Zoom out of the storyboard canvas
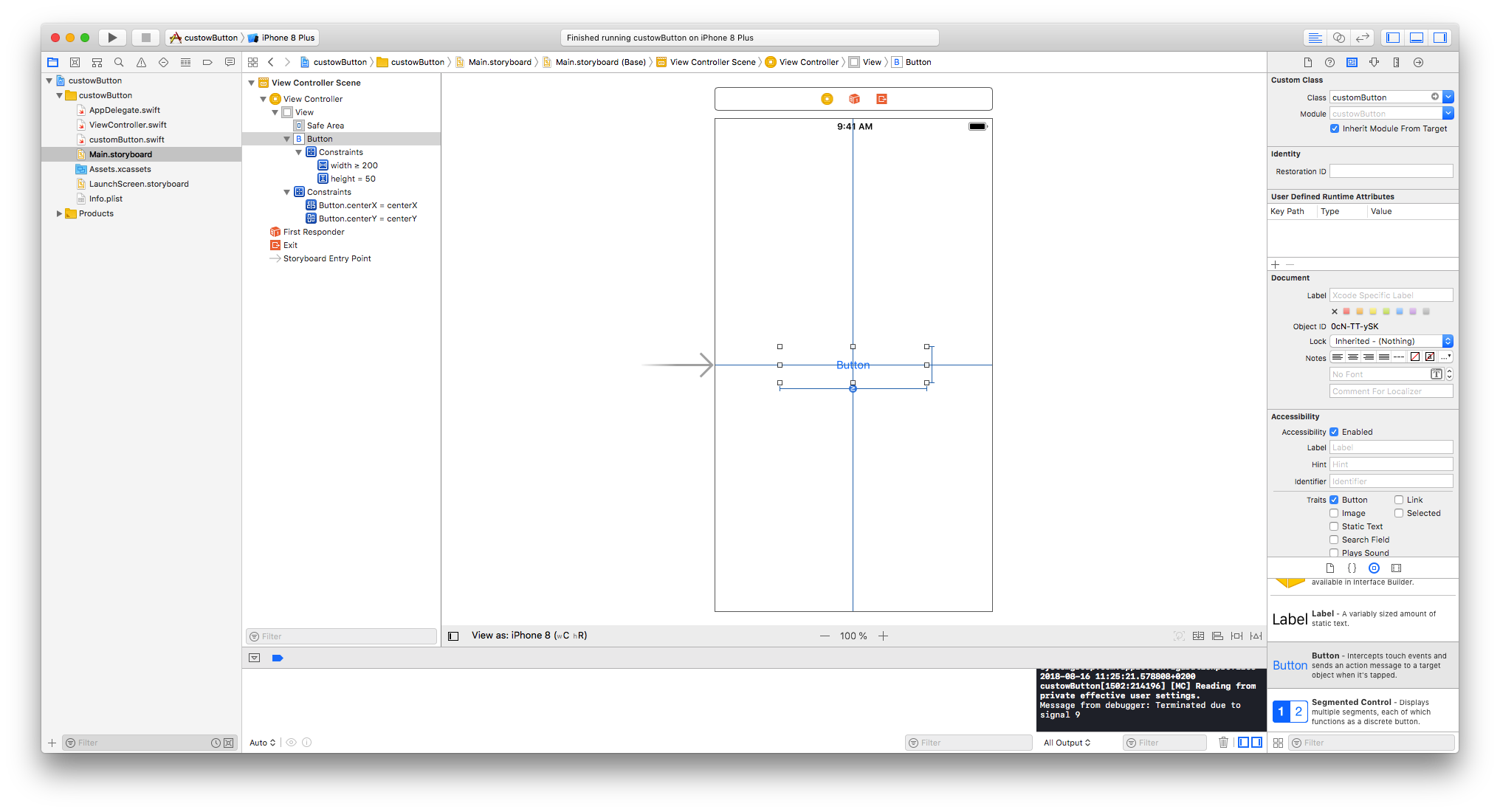The height and width of the screenshot is (812, 1500). (825, 636)
